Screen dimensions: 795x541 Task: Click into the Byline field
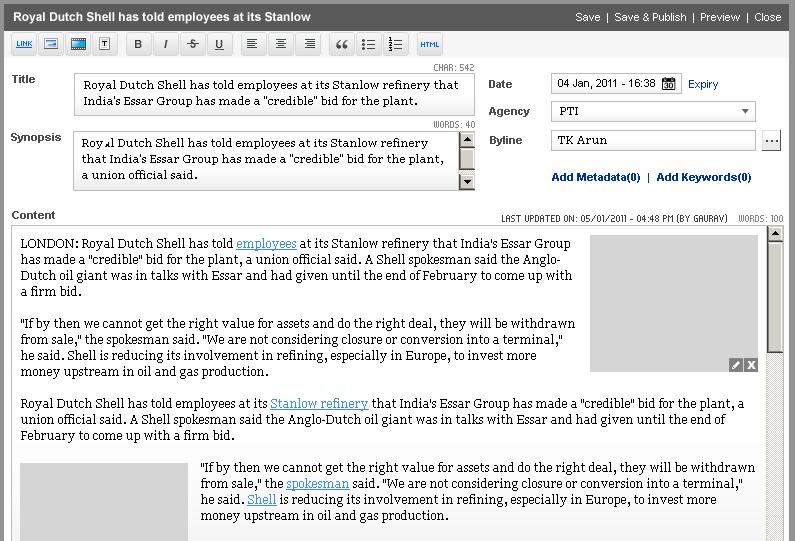(652, 141)
